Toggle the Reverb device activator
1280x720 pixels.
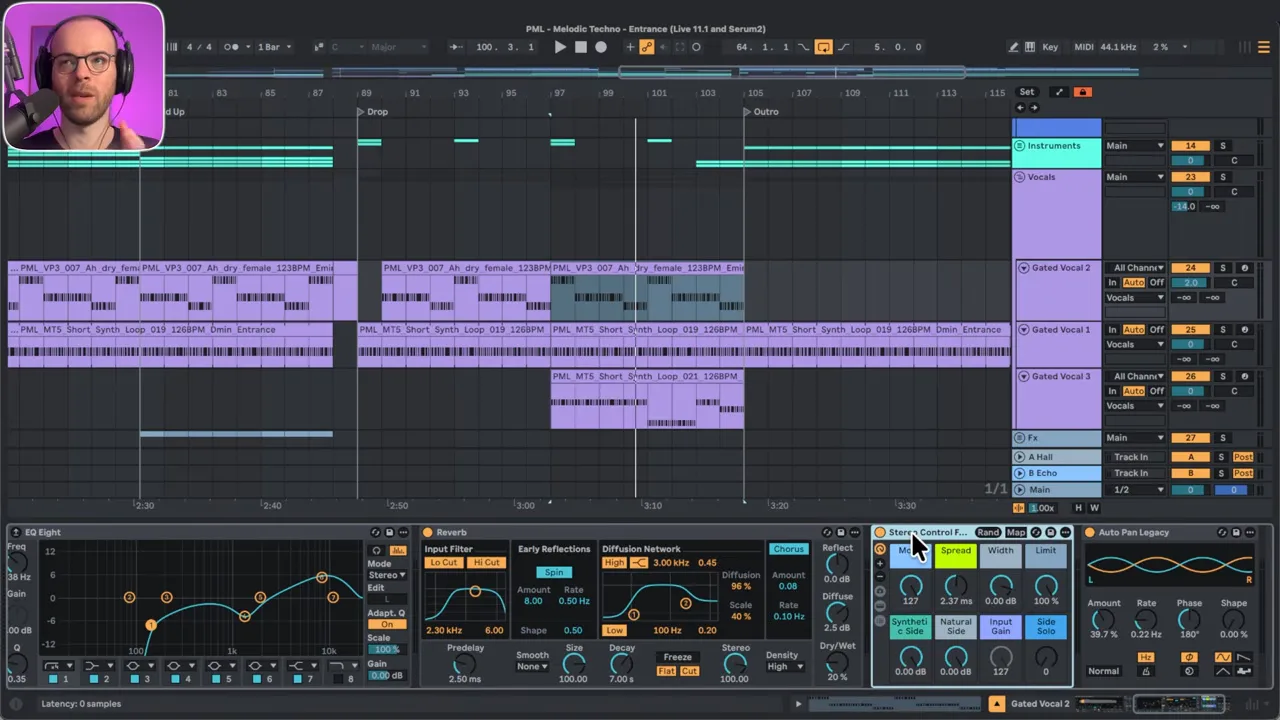[428, 532]
